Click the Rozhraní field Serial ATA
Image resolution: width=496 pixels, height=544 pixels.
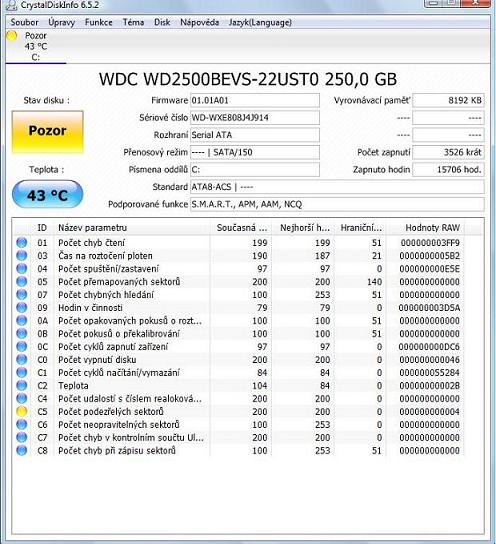coord(255,135)
